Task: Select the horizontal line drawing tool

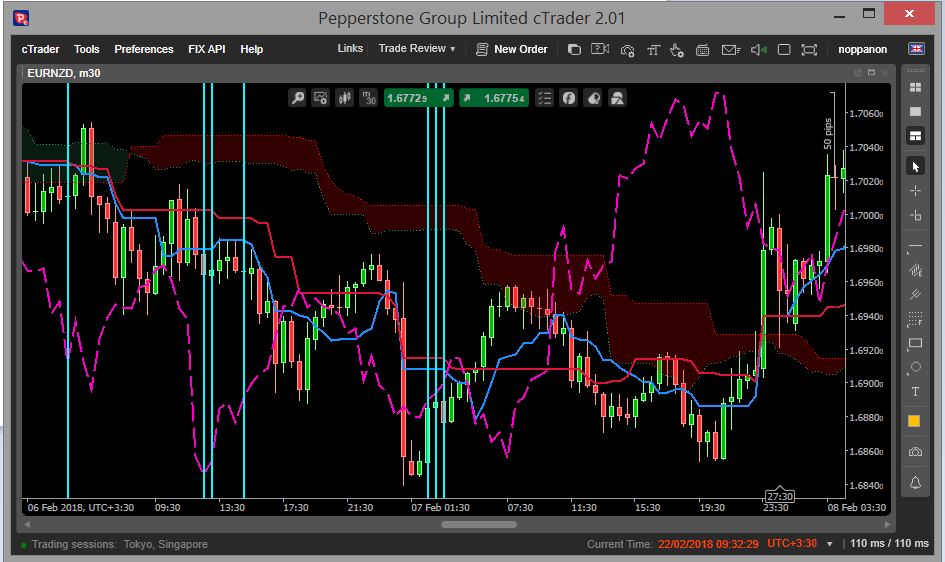Action: (915, 247)
